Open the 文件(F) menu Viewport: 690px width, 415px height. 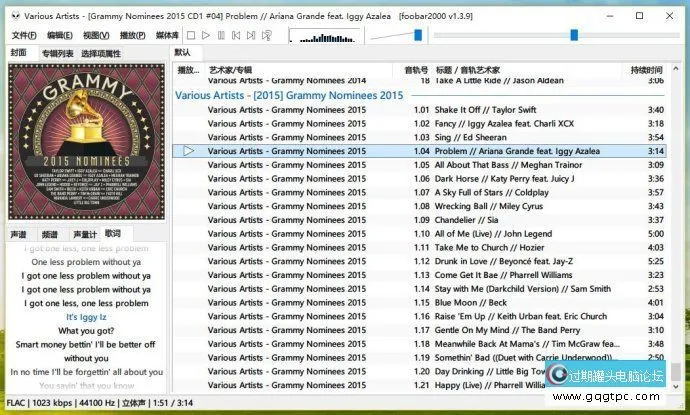click(24, 35)
